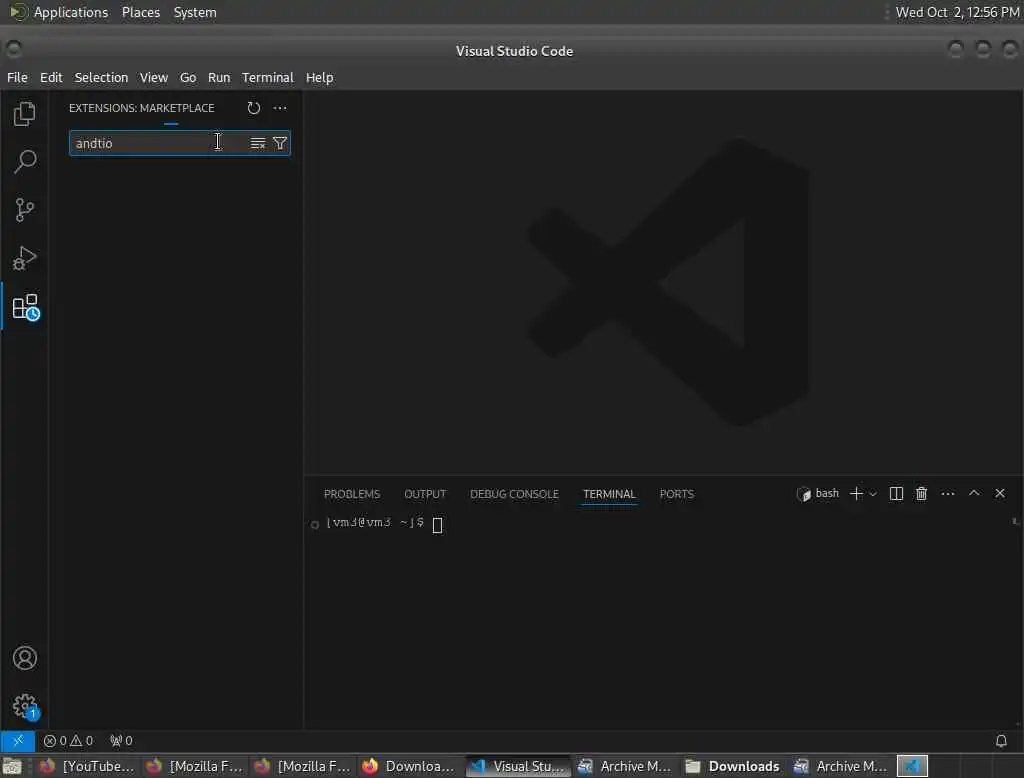Viewport: 1024px width, 778px height.
Task: Open the System menu in top bar
Action: tap(195, 12)
